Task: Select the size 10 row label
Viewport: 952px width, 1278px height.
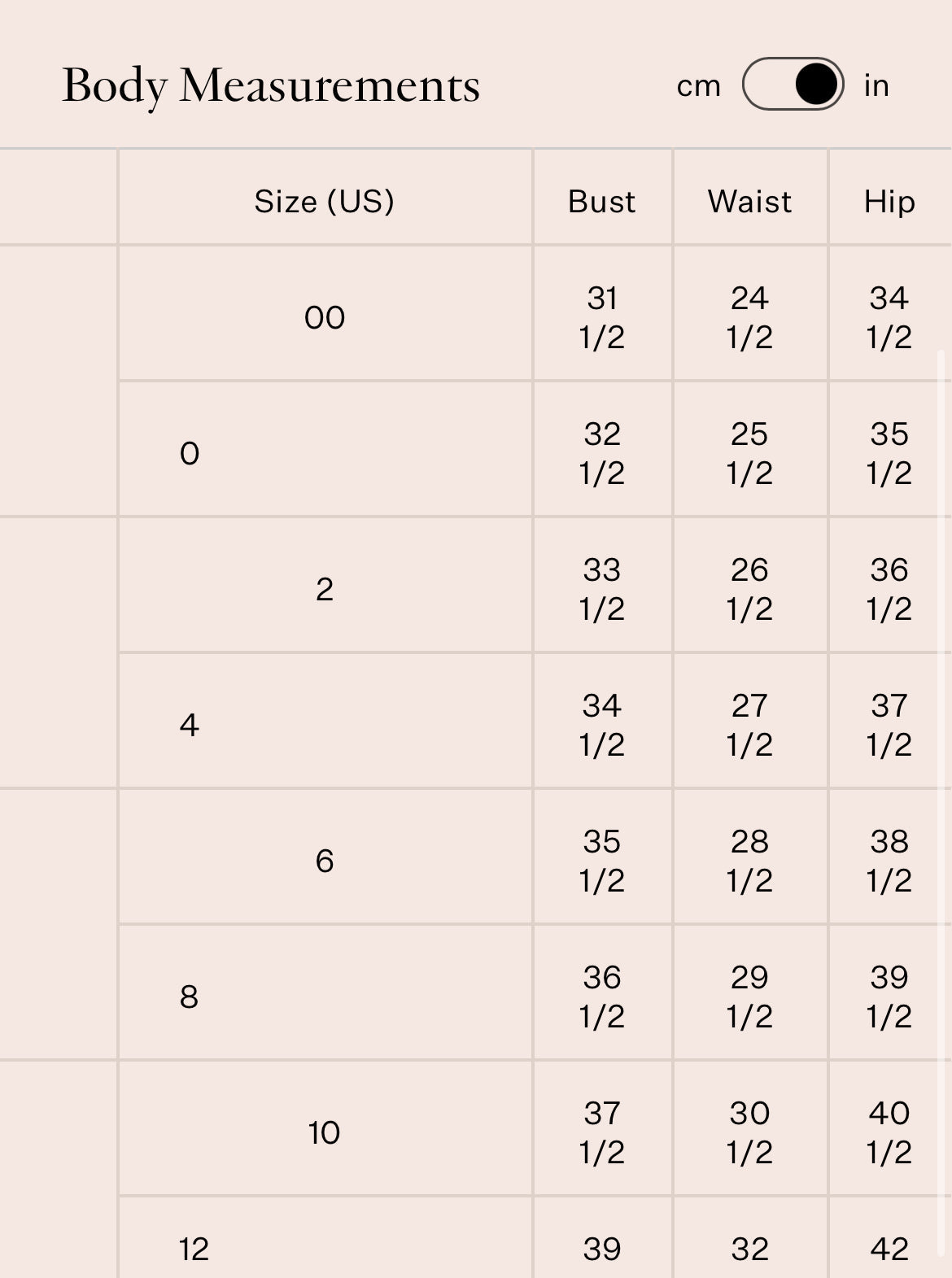Action: coord(324,1132)
